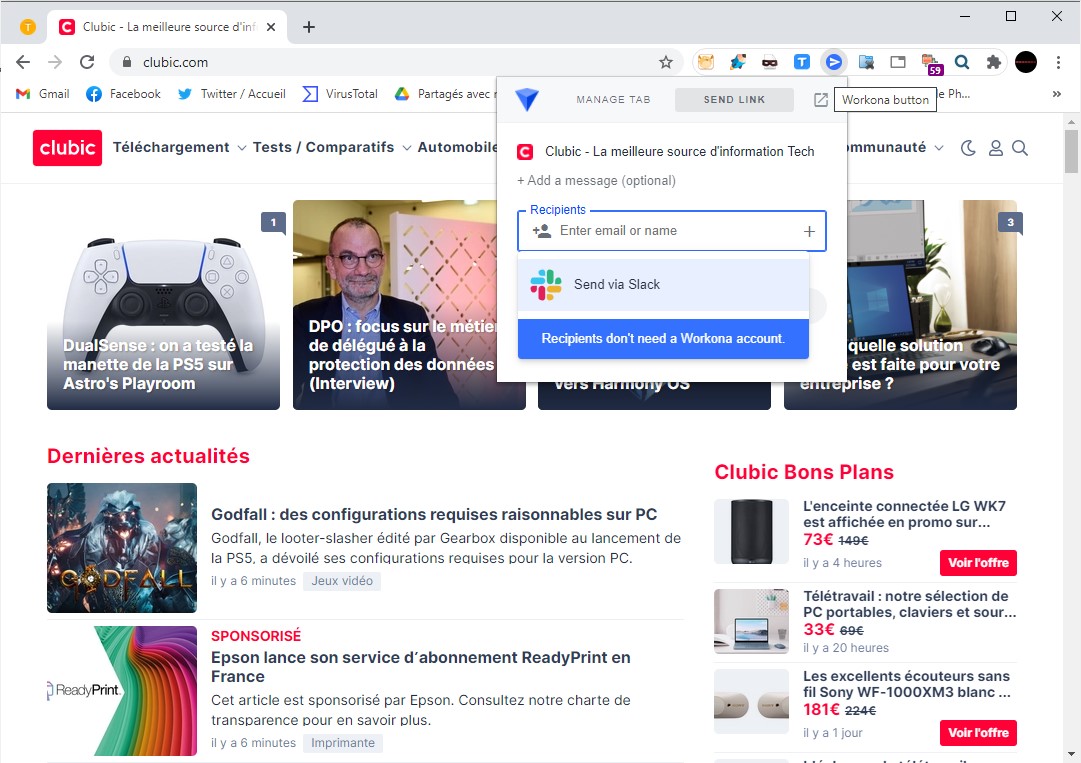
Task: Open the ReadyPrint sponsored thumbnail
Action: (x=122, y=691)
